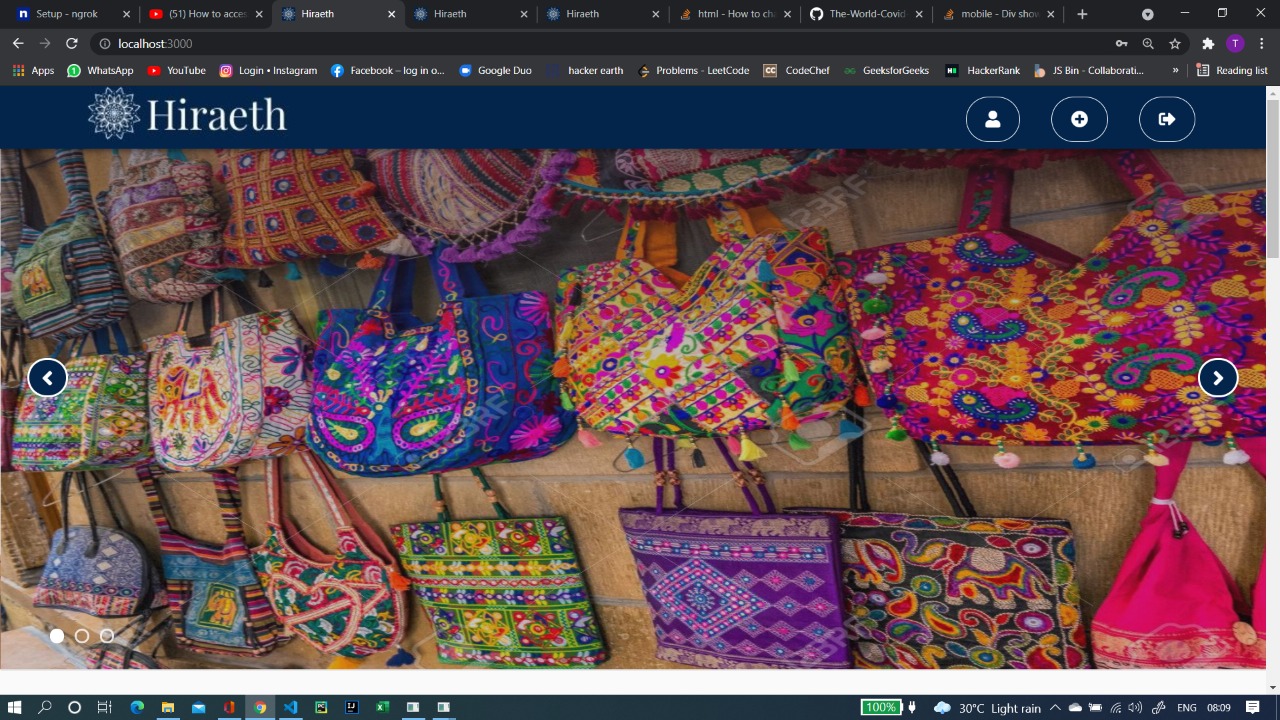Open the tab search dropdown
Screen dimensions: 1280x720
click(1147, 14)
